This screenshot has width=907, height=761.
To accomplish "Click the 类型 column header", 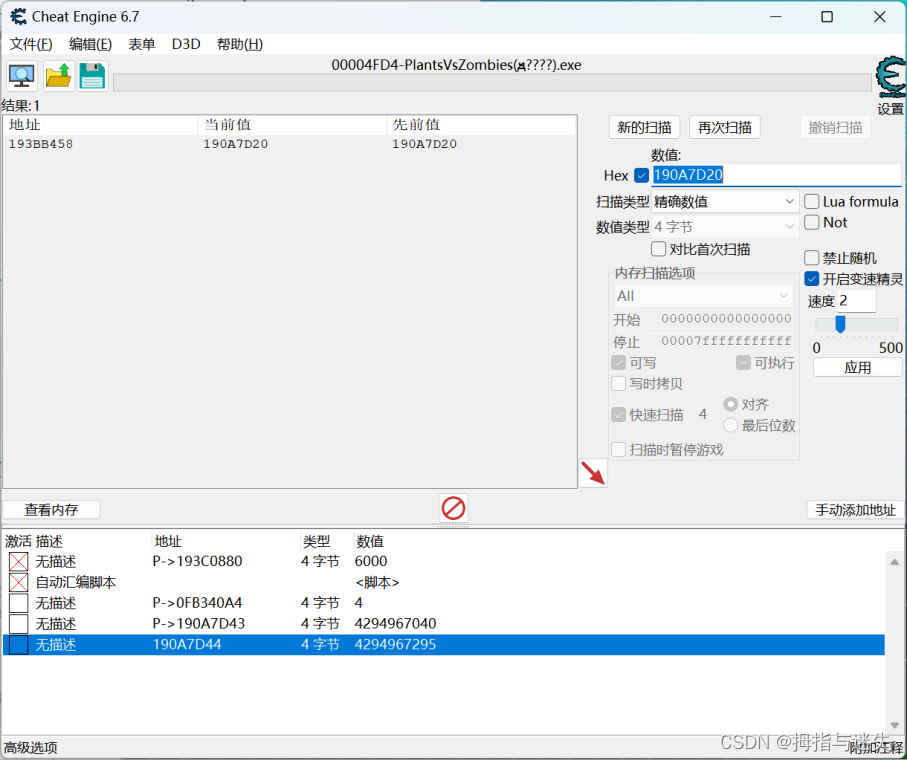I will tap(316, 542).
